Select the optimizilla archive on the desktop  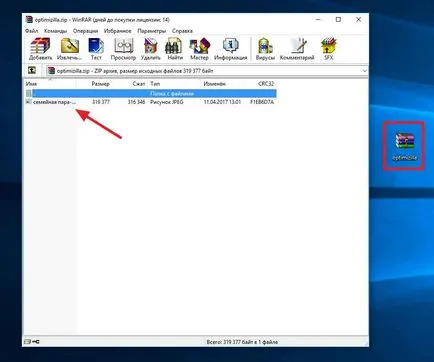pyautogui.click(x=404, y=146)
